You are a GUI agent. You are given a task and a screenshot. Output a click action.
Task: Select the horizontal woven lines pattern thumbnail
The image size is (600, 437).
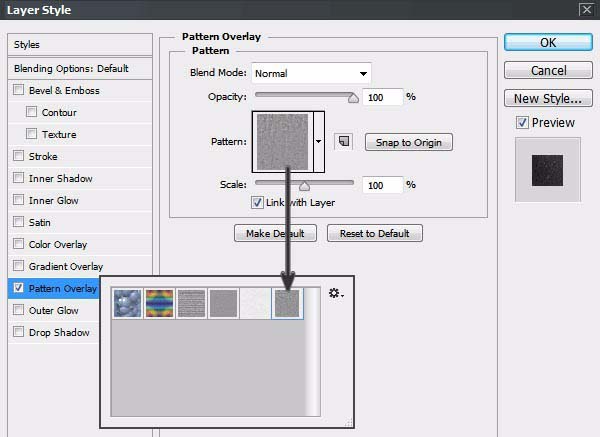192,303
